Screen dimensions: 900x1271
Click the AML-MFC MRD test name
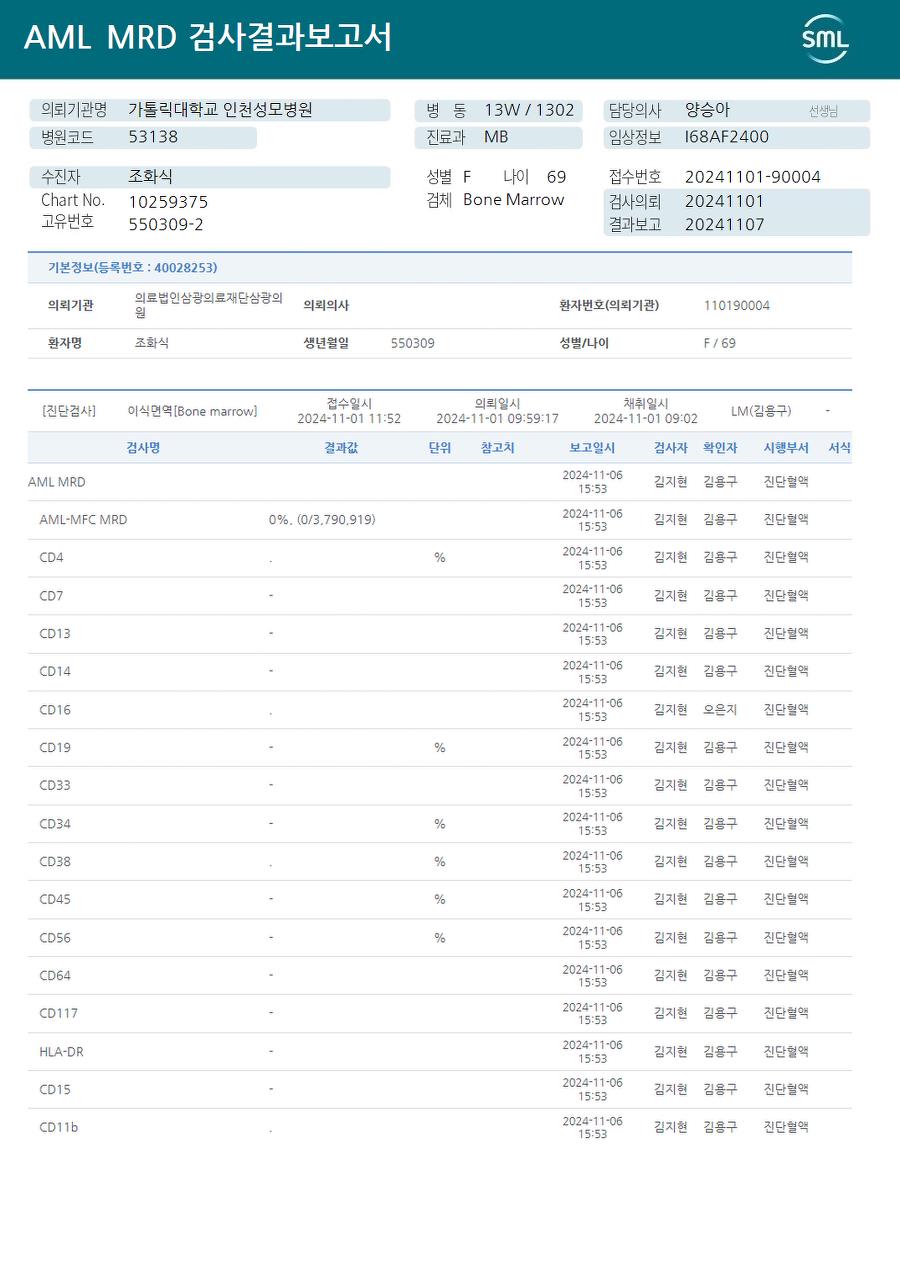pos(83,520)
